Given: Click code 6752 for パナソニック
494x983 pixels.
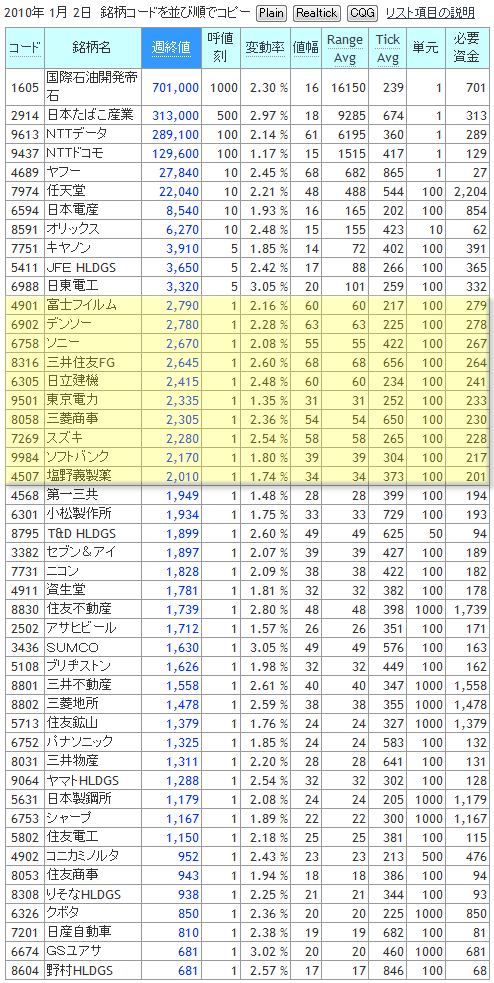Looking at the screenshot, I should tap(25, 741).
